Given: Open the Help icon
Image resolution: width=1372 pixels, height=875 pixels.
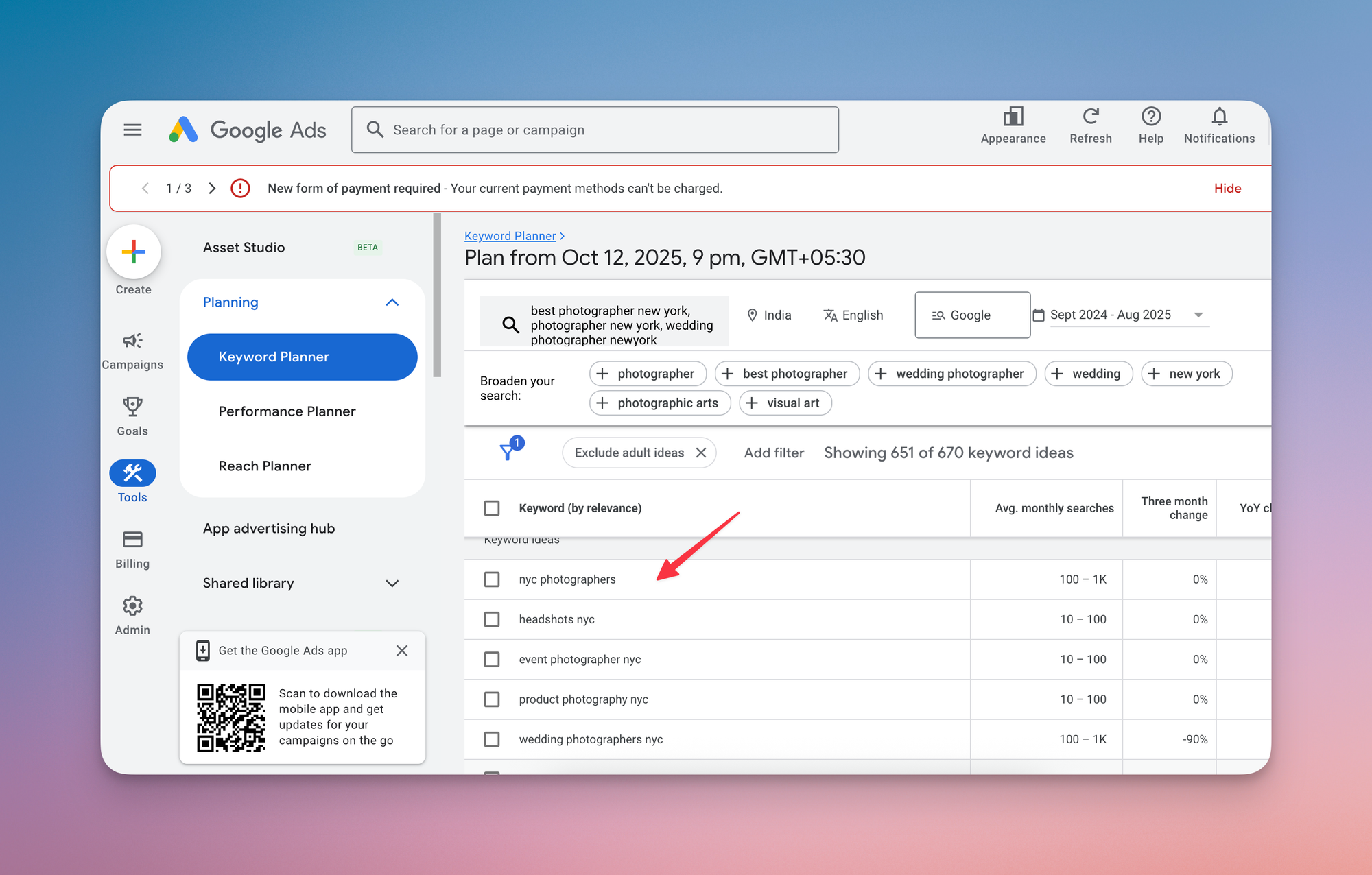Looking at the screenshot, I should click(1150, 117).
